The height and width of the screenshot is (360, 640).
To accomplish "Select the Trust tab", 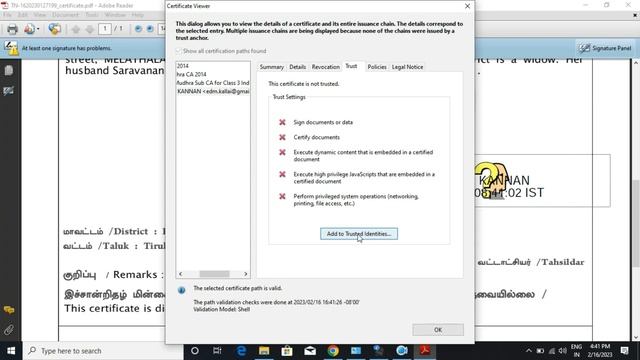I will [351, 66].
